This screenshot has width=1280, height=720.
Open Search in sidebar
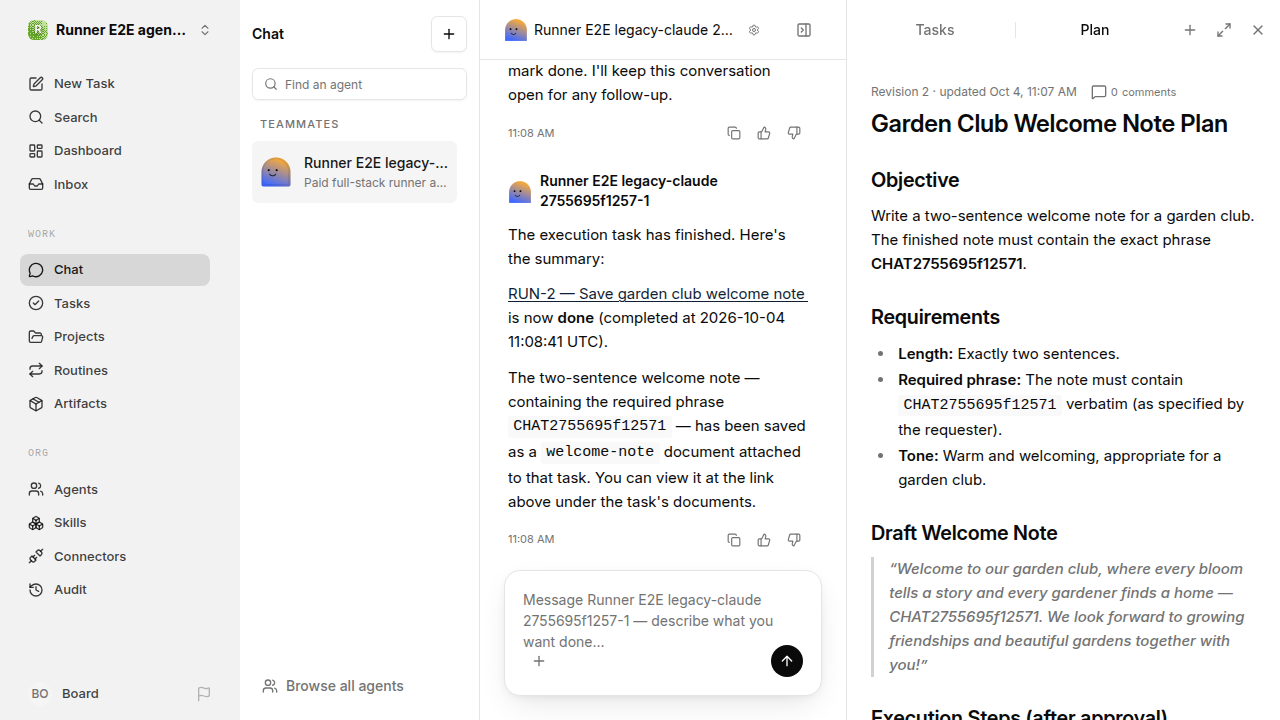point(115,117)
